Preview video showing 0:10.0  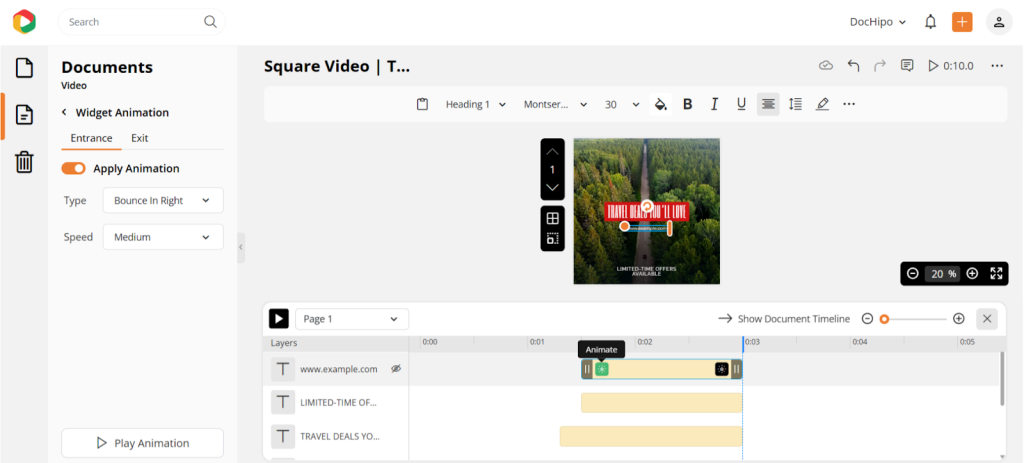(951, 65)
